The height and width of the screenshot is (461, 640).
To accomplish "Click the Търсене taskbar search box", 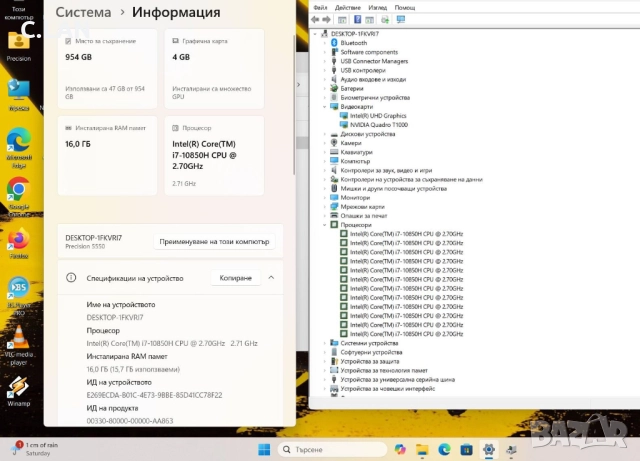I will (x=333, y=449).
